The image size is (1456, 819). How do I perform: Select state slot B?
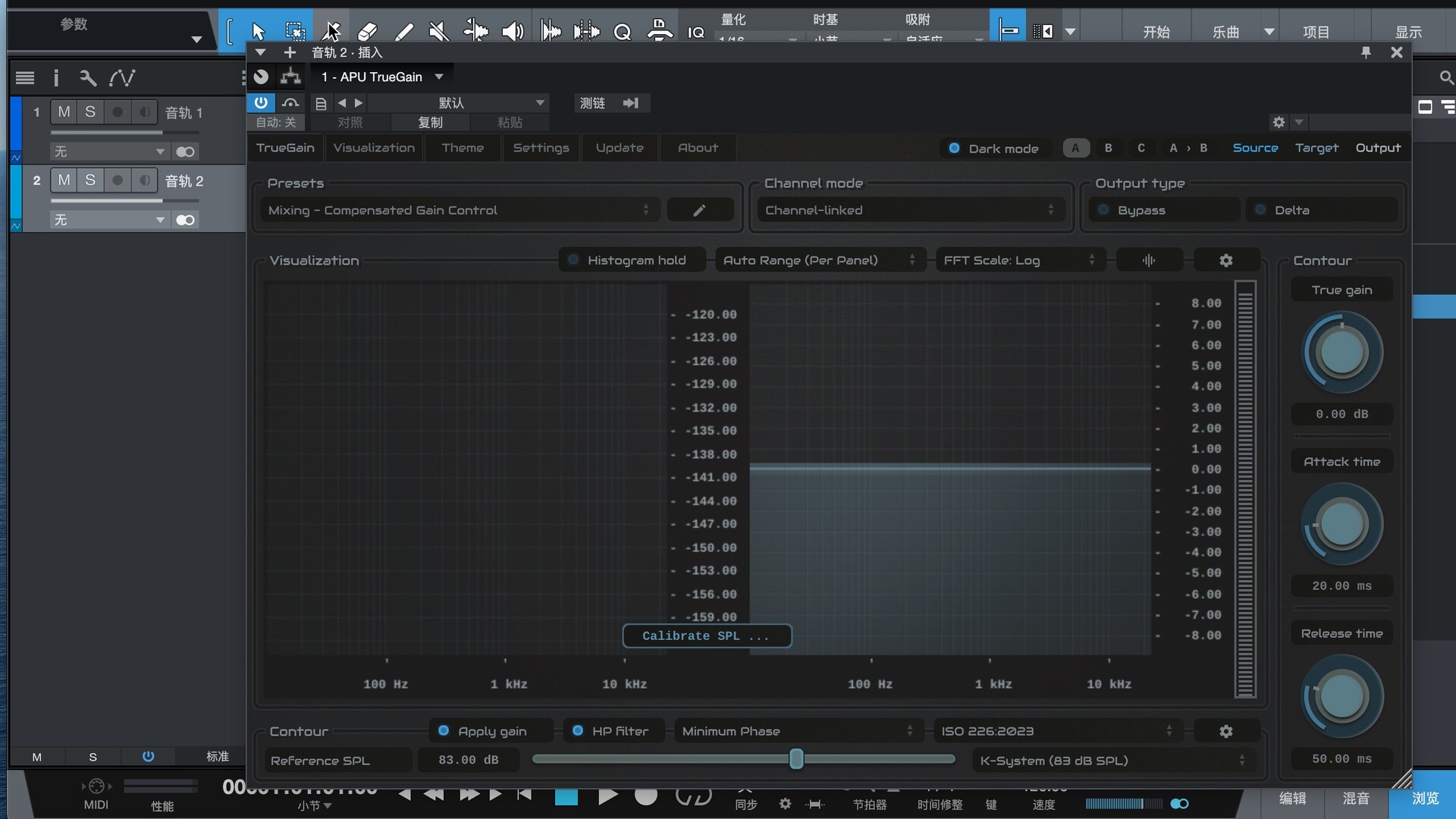[x=1108, y=148]
